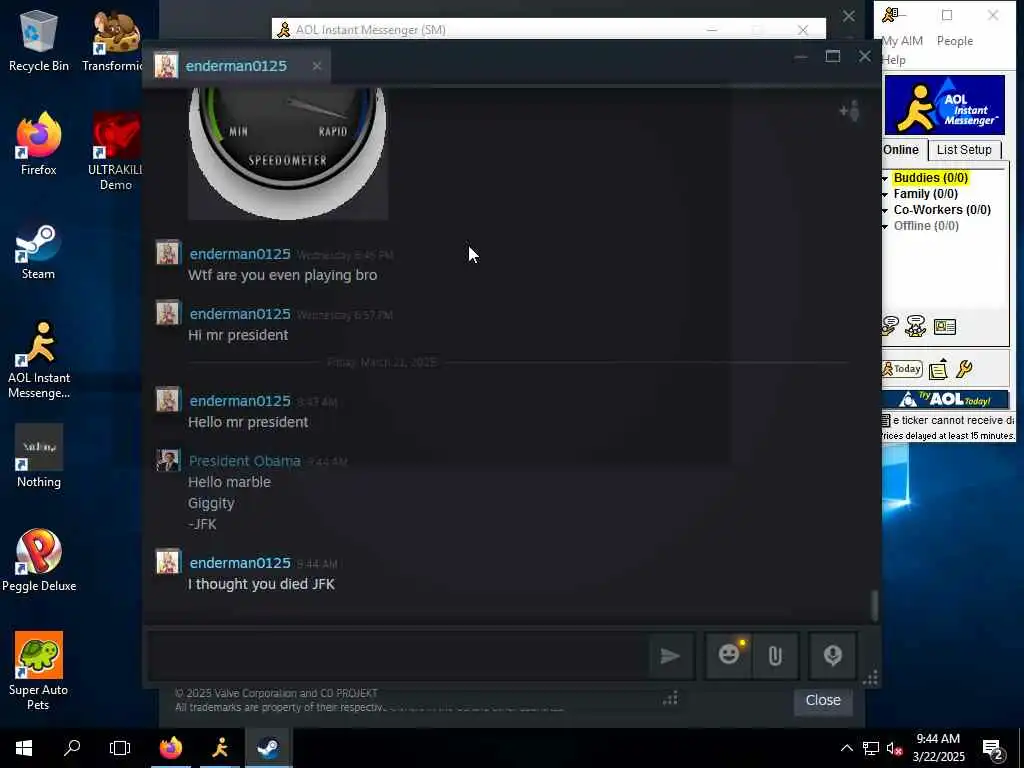
Task: Click the Try AOL Today banner
Action: pyautogui.click(x=945, y=399)
